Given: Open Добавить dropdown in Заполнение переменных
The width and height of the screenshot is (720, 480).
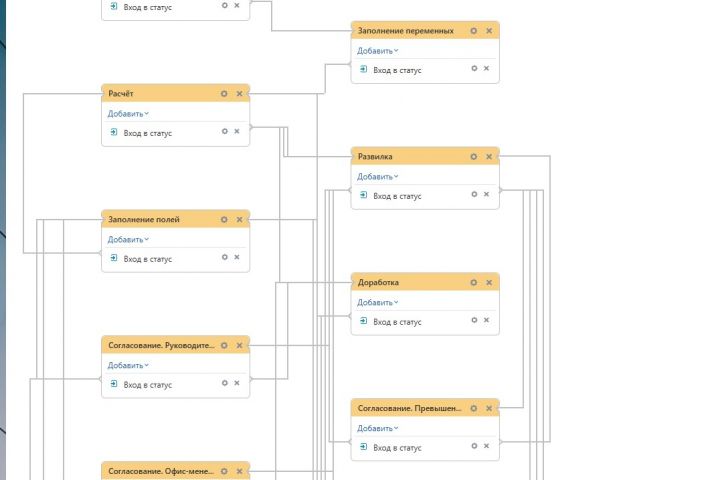Looking at the screenshot, I should (x=378, y=51).
